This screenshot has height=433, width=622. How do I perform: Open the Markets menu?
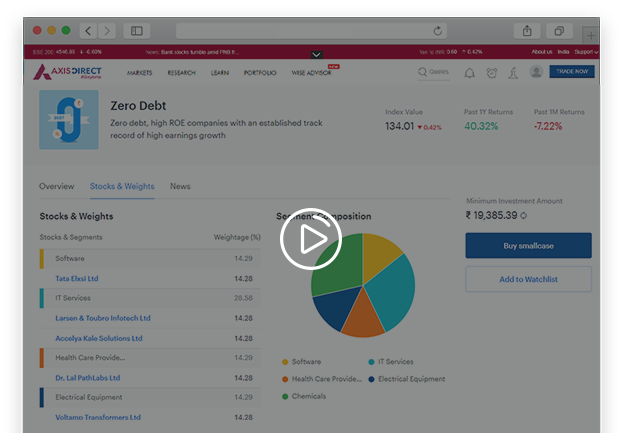tap(139, 73)
